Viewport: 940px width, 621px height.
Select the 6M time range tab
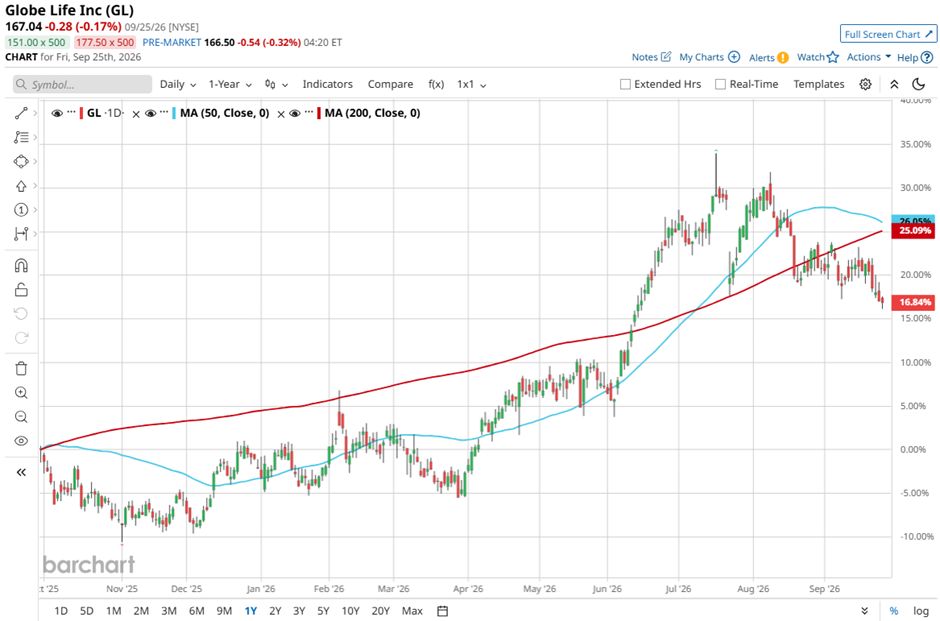point(197,611)
